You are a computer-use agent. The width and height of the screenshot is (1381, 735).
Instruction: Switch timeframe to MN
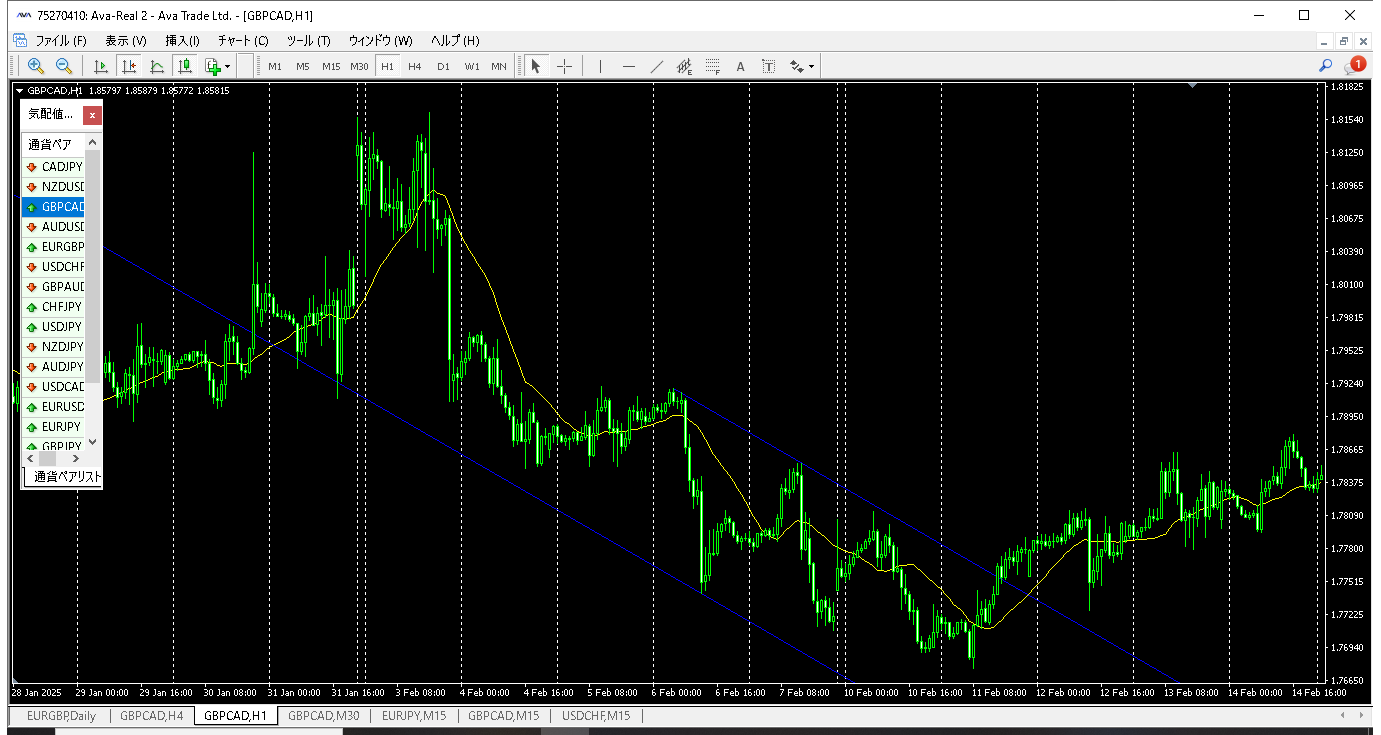[499, 66]
